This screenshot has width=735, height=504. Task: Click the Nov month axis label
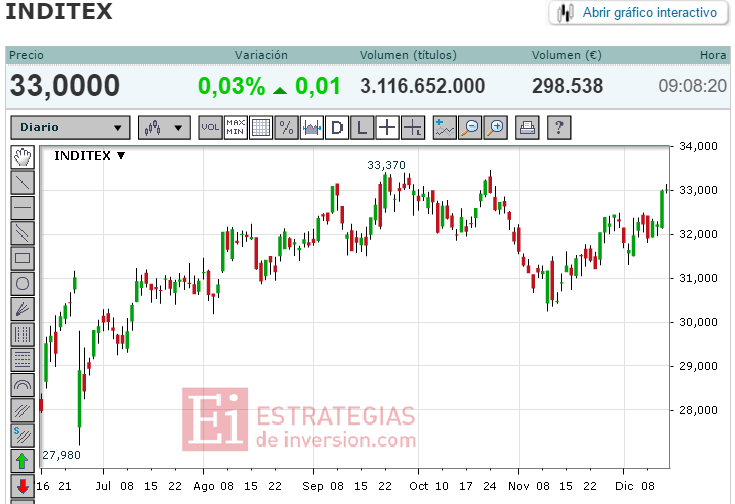[519, 486]
